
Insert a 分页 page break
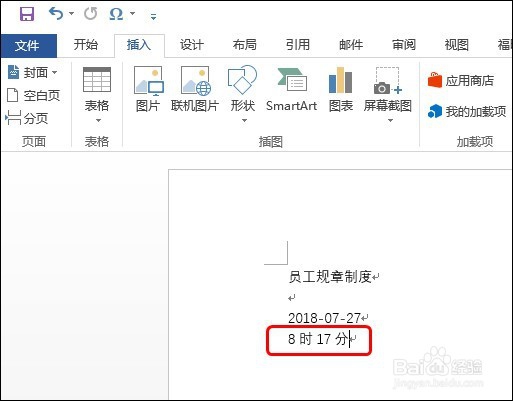click(x=27, y=118)
